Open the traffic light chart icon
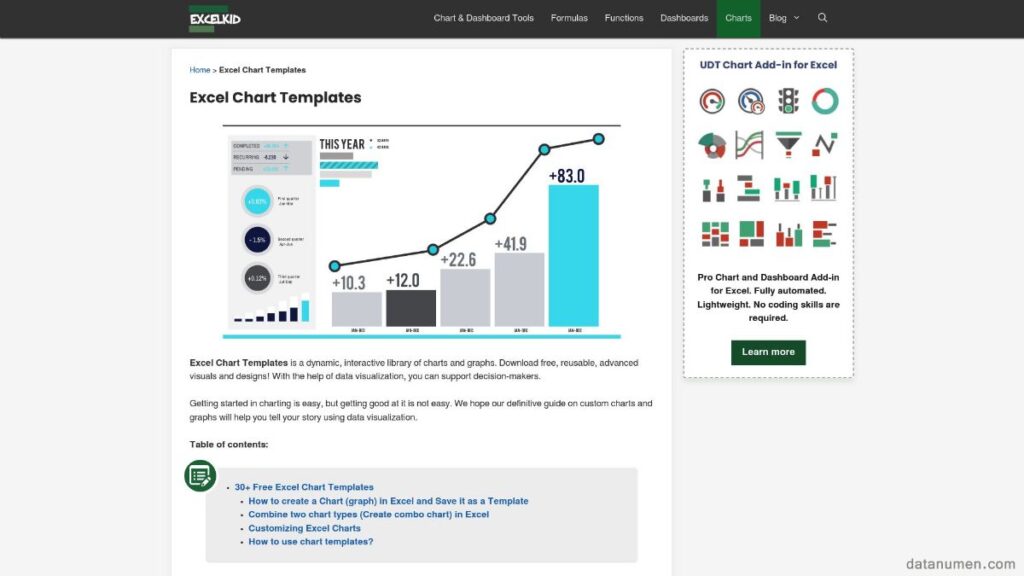Screen dimensions: 1024x576 pos(788,102)
